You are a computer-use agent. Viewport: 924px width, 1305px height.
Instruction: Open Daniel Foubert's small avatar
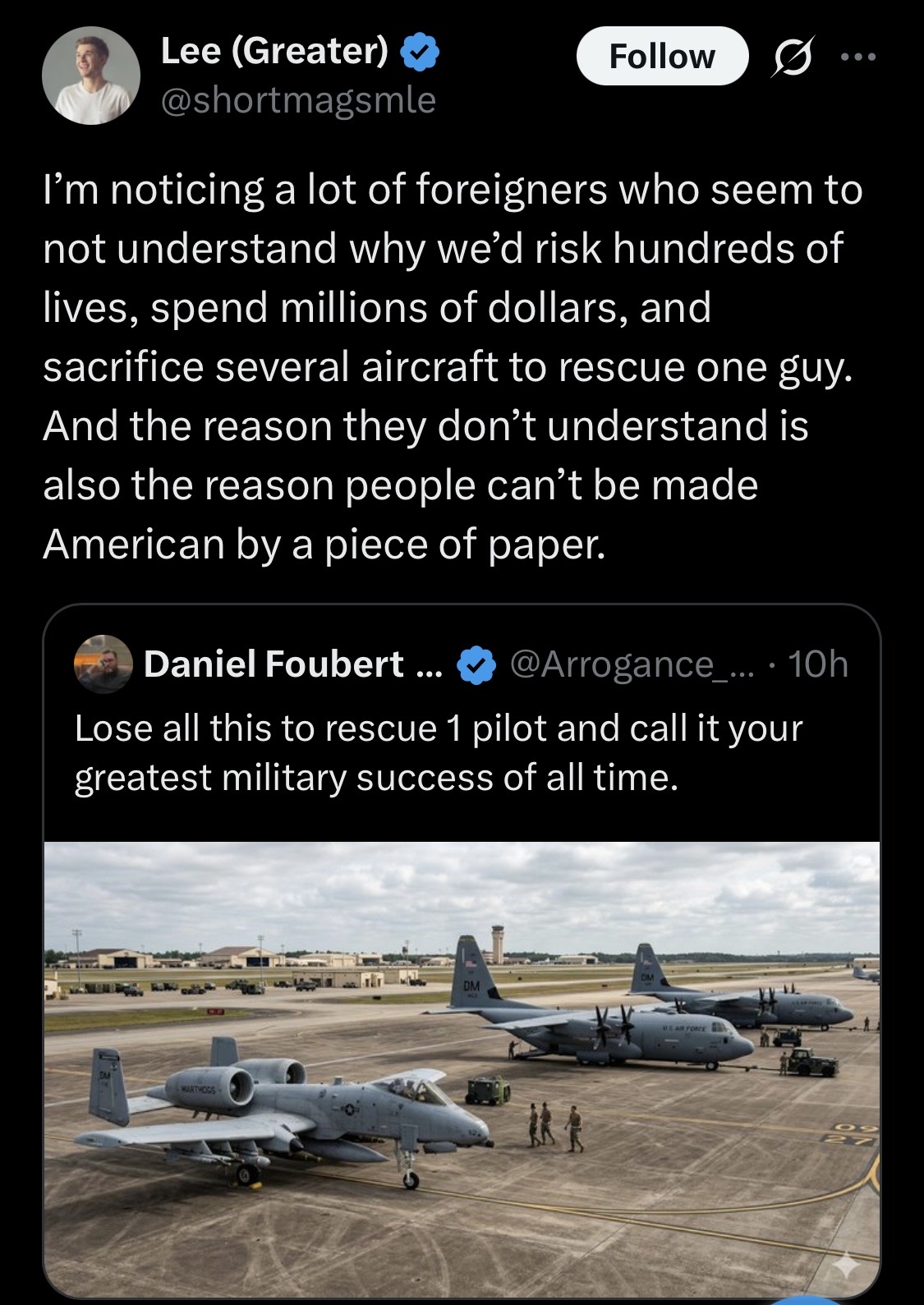coord(103,664)
